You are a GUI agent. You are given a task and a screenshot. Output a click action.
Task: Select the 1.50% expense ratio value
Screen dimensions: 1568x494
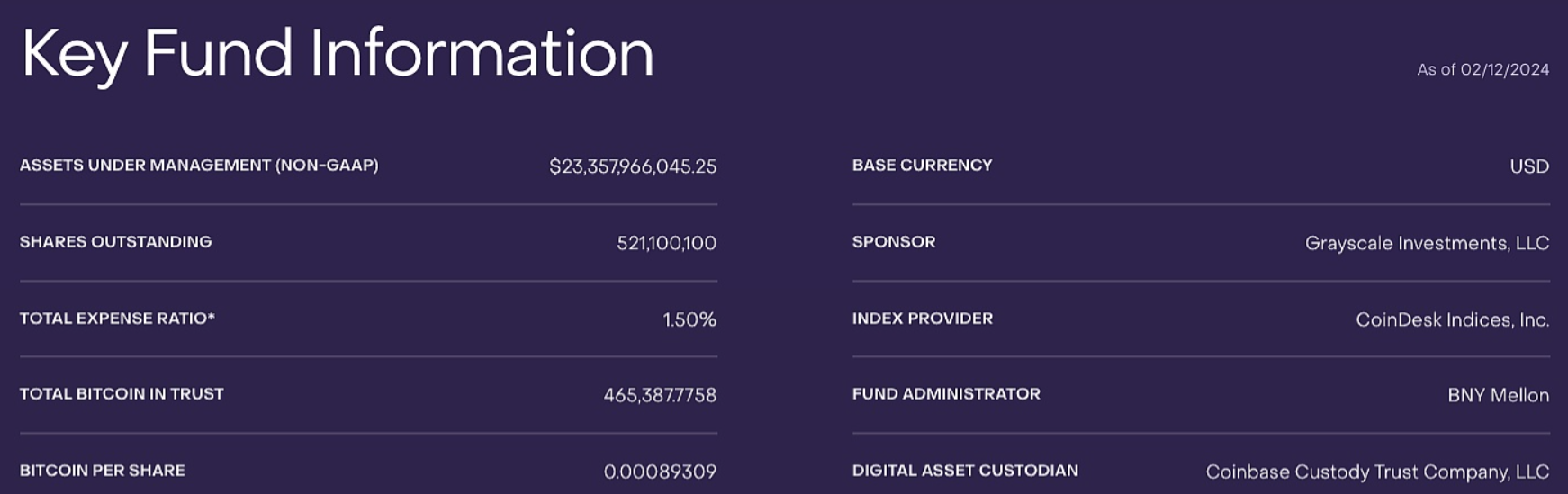pyautogui.click(x=689, y=319)
